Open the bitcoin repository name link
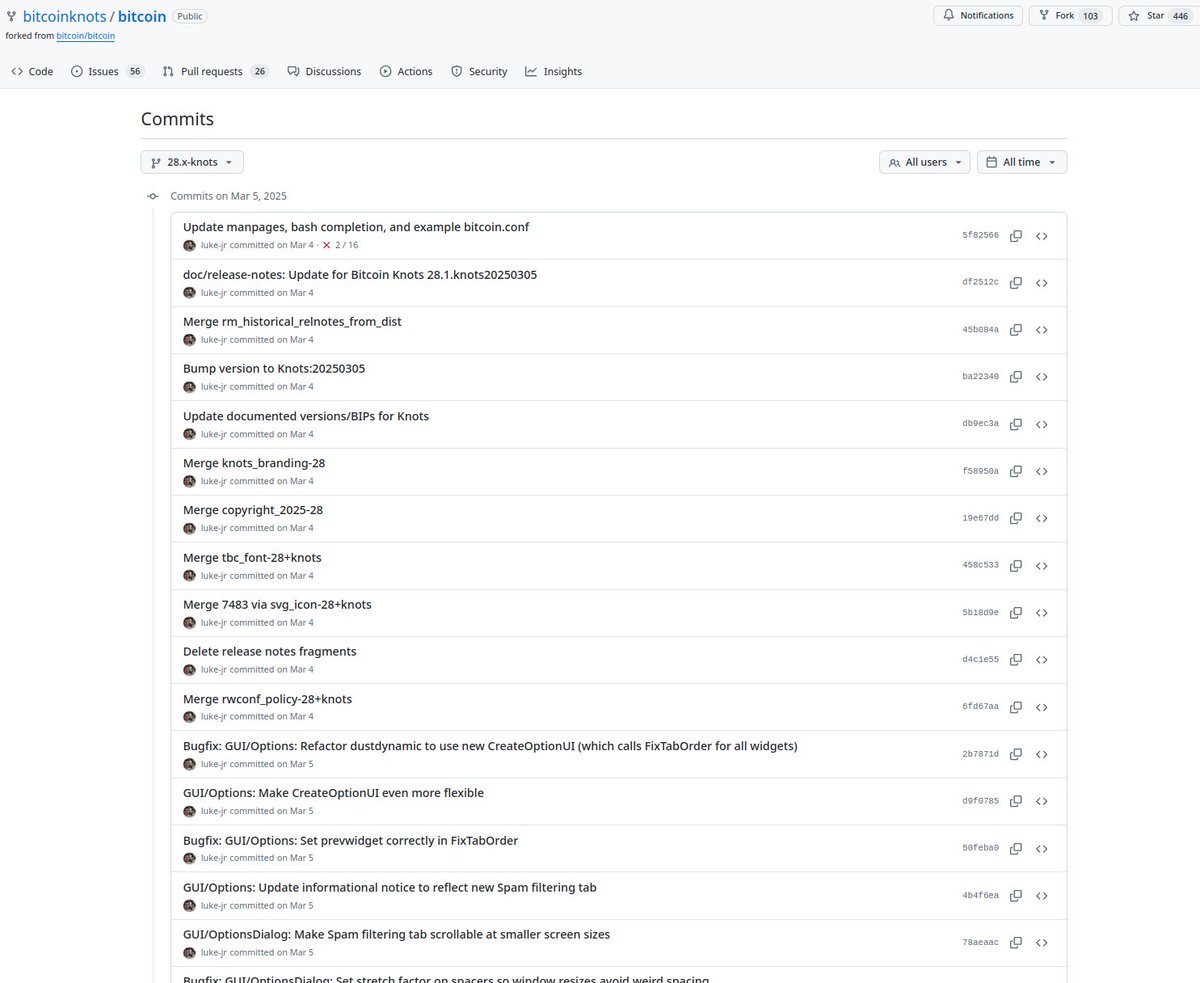 pyautogui.click(x=142, y=17)
